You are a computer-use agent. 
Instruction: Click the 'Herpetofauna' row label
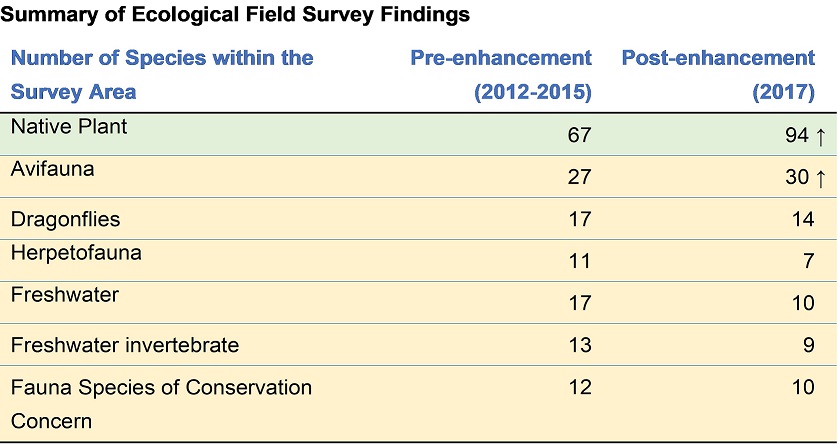tap(76, 253)
